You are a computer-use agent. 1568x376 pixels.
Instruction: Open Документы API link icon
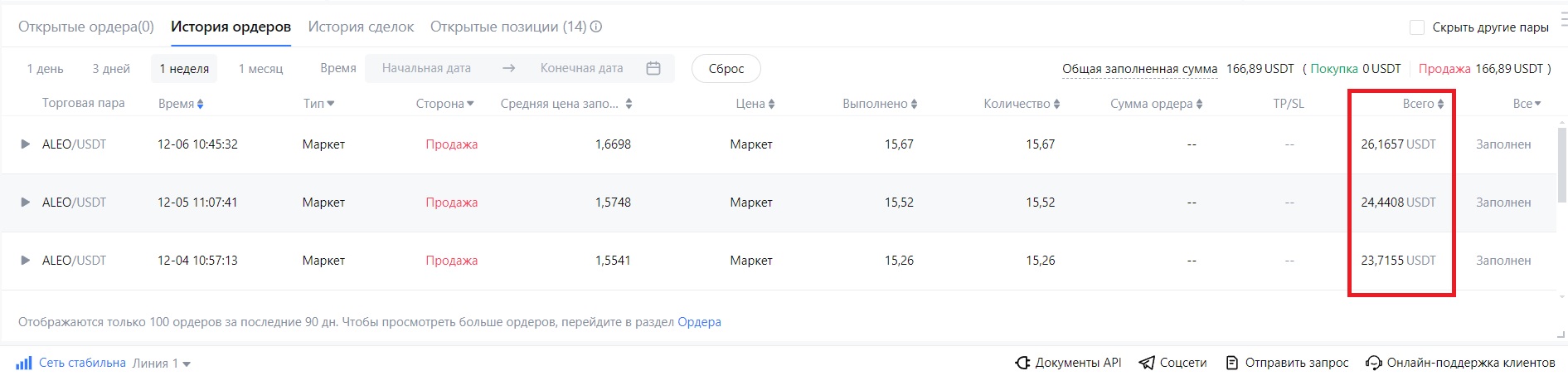[1022, 363]
